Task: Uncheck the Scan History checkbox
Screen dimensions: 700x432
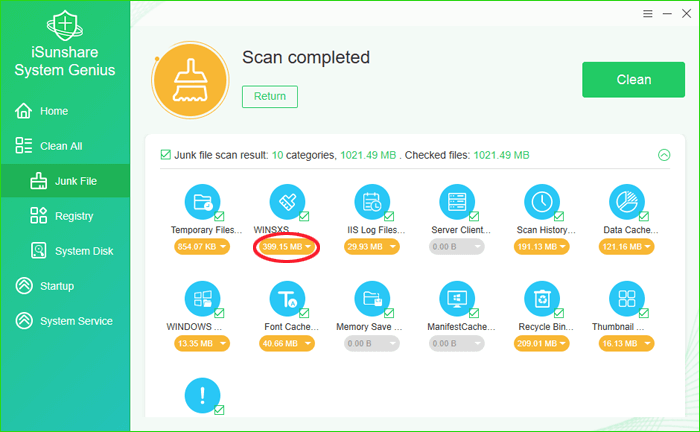Action: tap(558, 216)
